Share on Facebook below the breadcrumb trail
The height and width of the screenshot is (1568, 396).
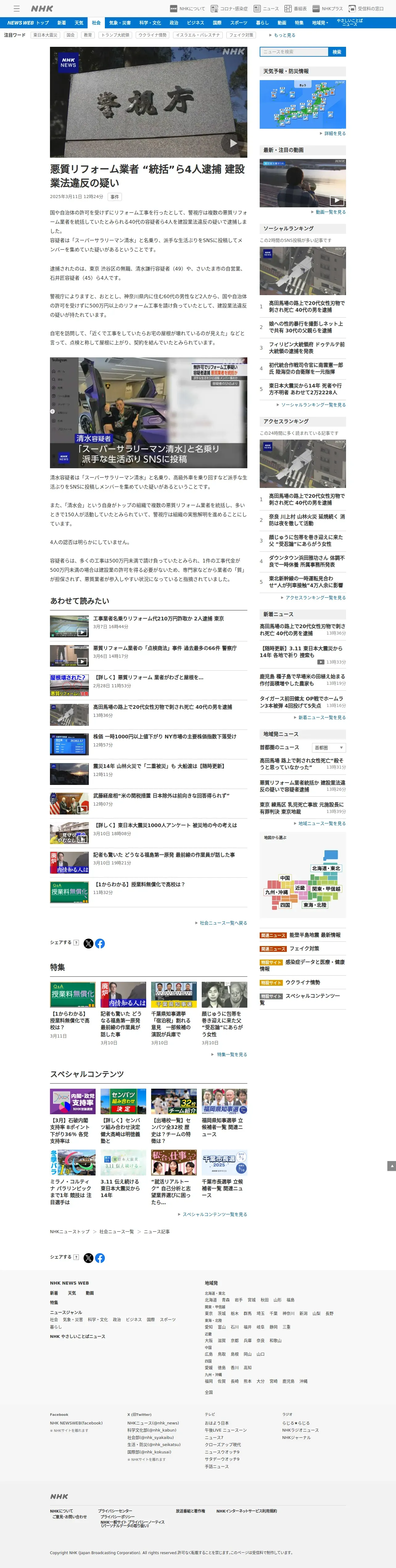[x=100, y=1257]
